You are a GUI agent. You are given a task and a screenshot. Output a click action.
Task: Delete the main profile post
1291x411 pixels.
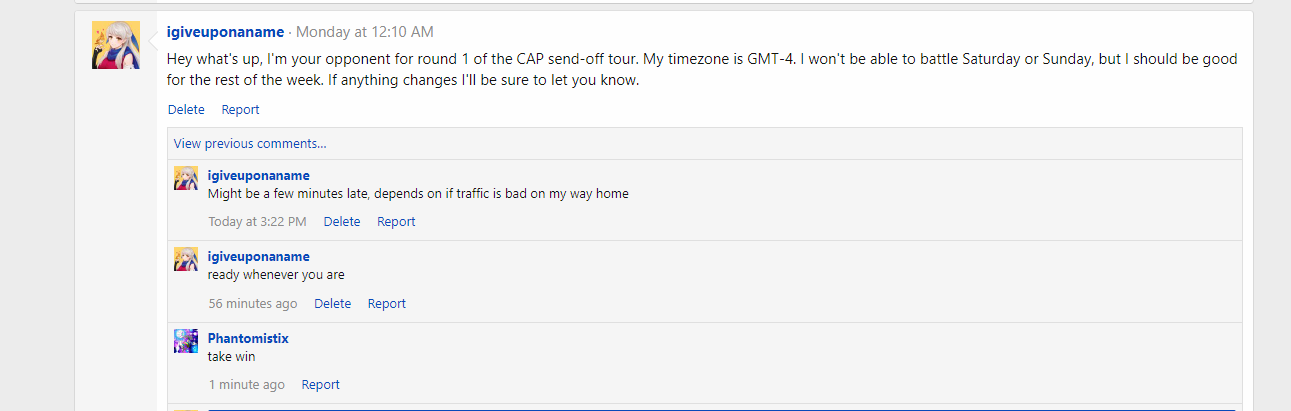(x=186, y=110)
